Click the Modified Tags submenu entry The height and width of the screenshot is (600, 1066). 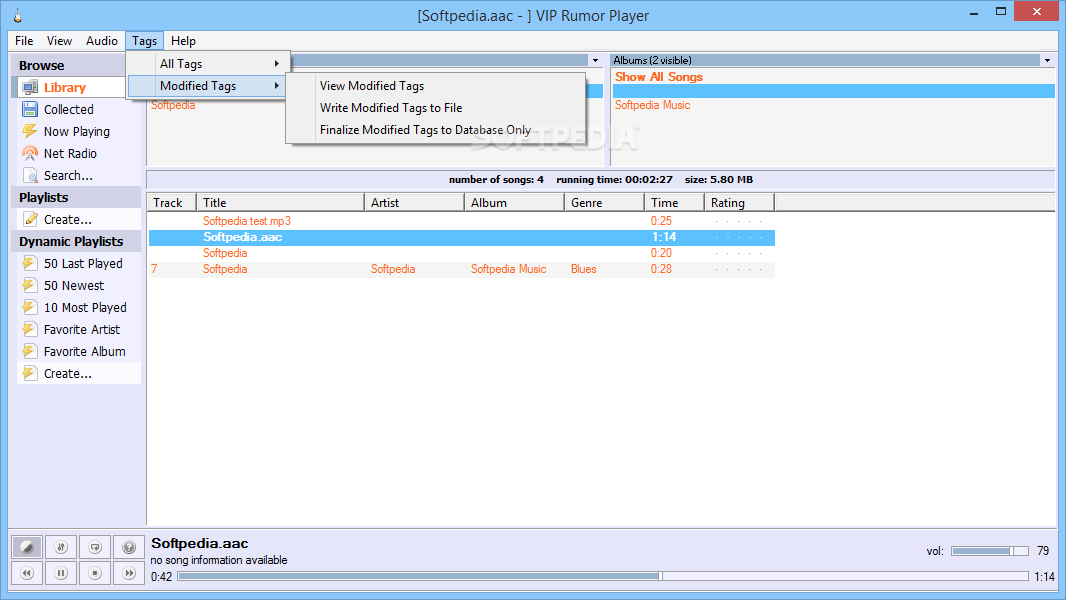207,86
